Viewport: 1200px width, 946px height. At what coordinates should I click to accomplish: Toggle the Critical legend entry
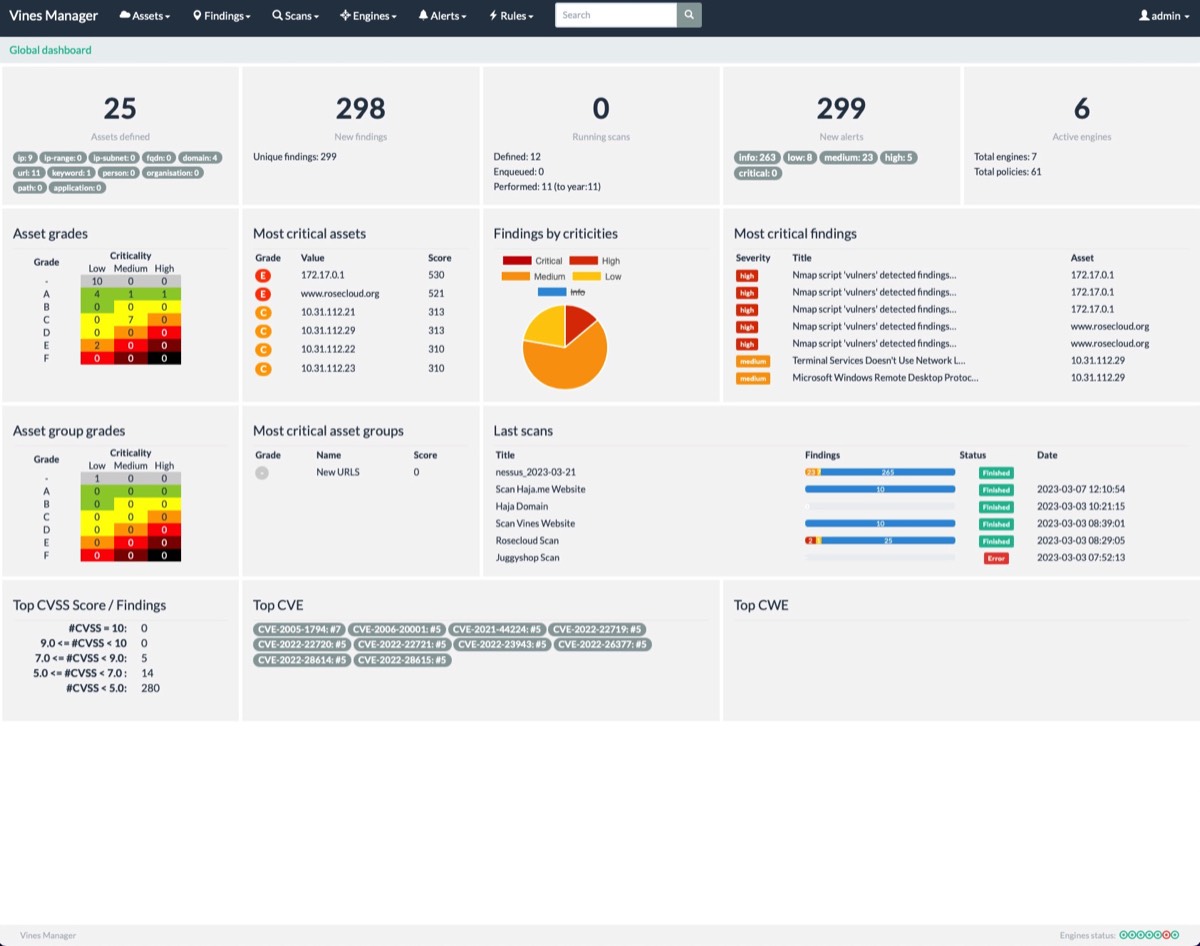[x=533, y=261]
